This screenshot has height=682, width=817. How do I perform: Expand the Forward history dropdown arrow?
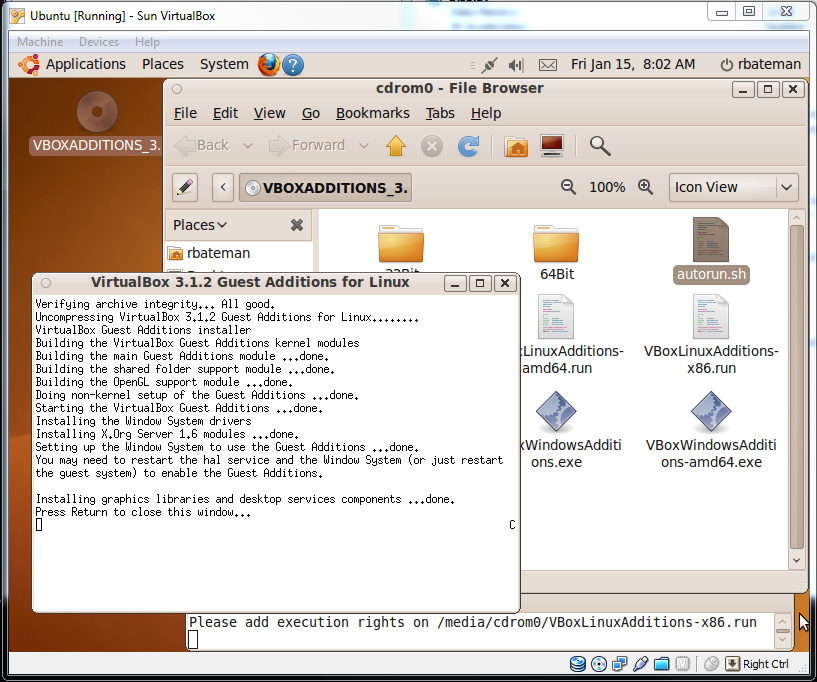click(x=364, y=146)
